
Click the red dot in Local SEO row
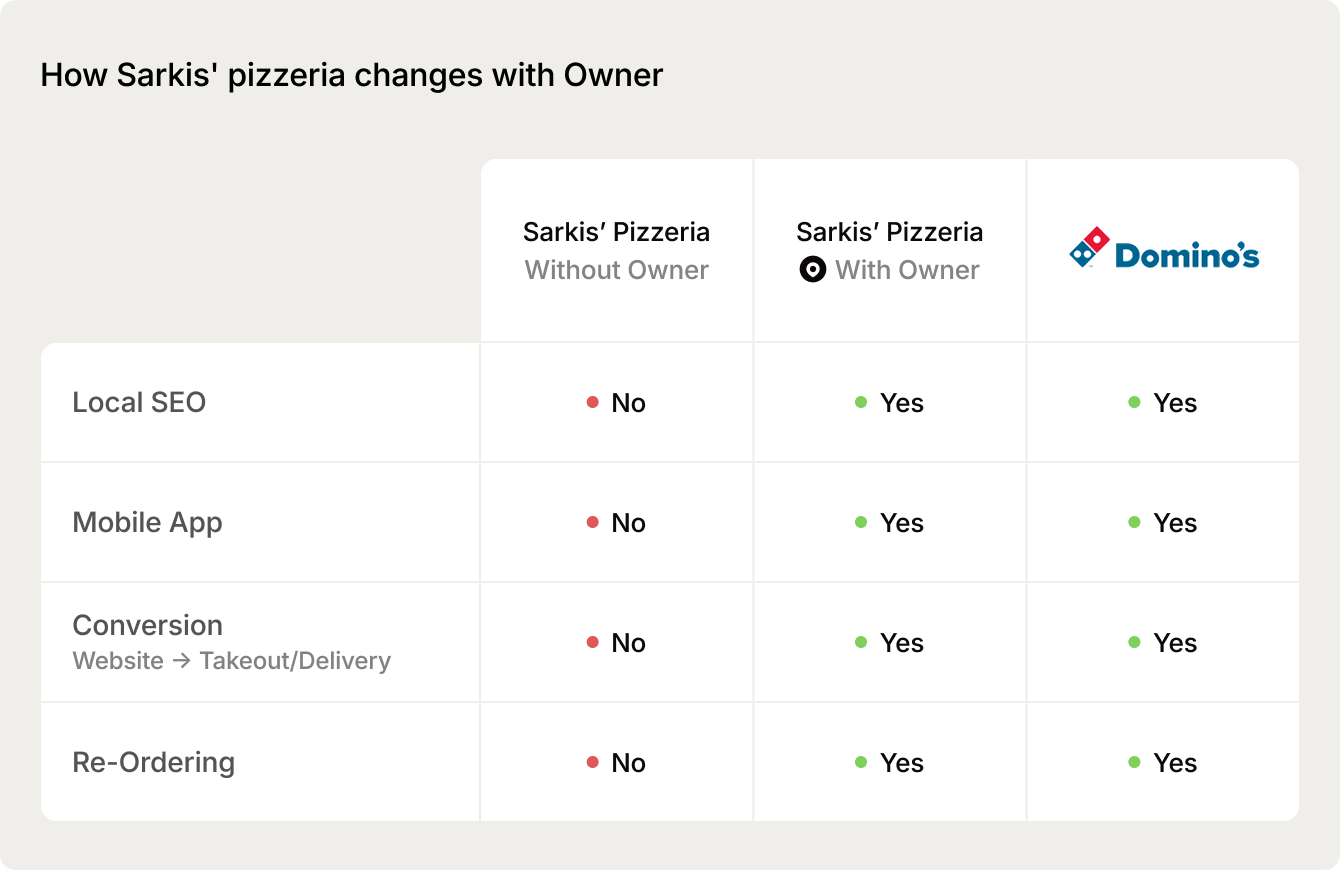593,403
